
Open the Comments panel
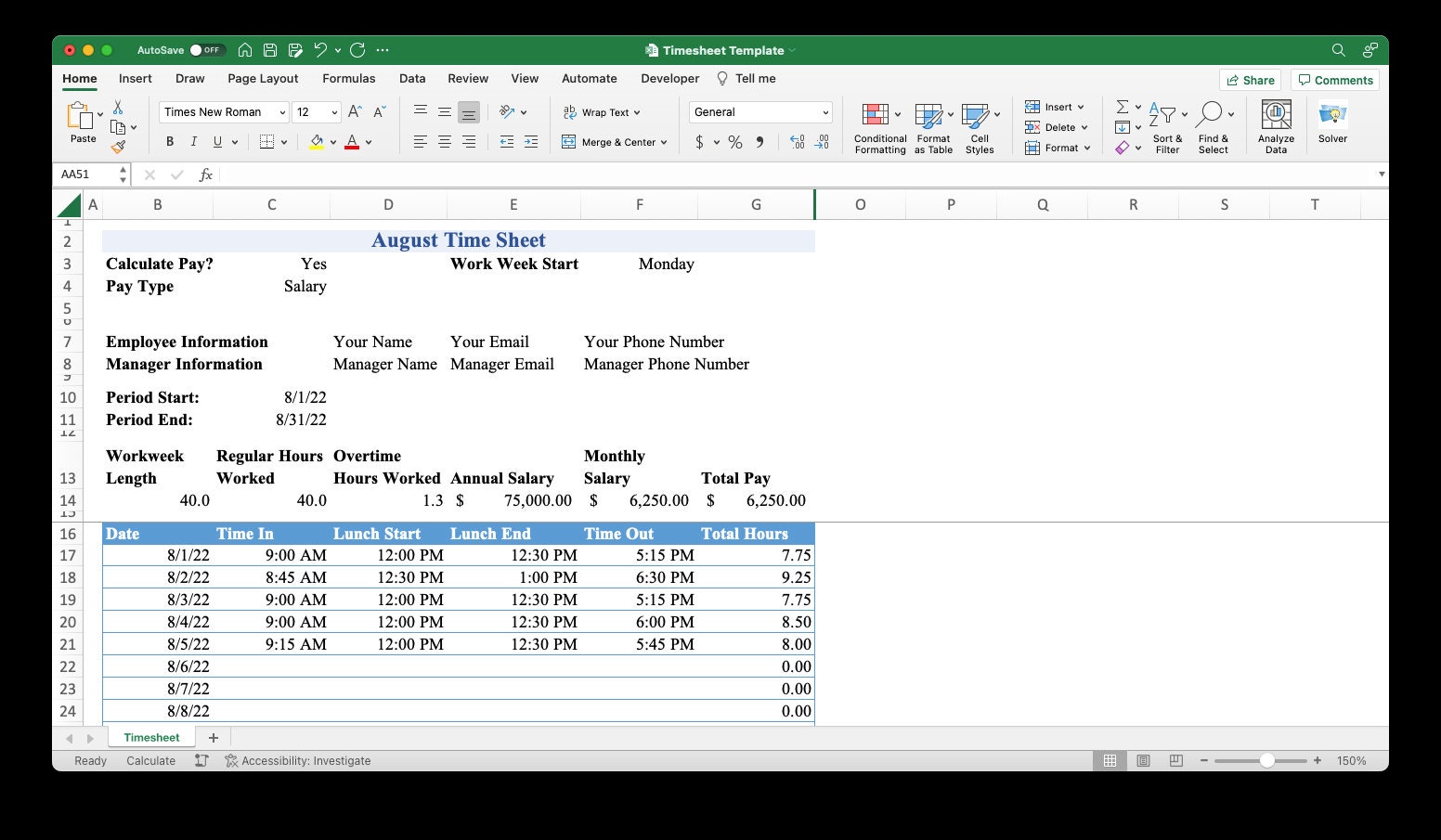(1334, 80)
